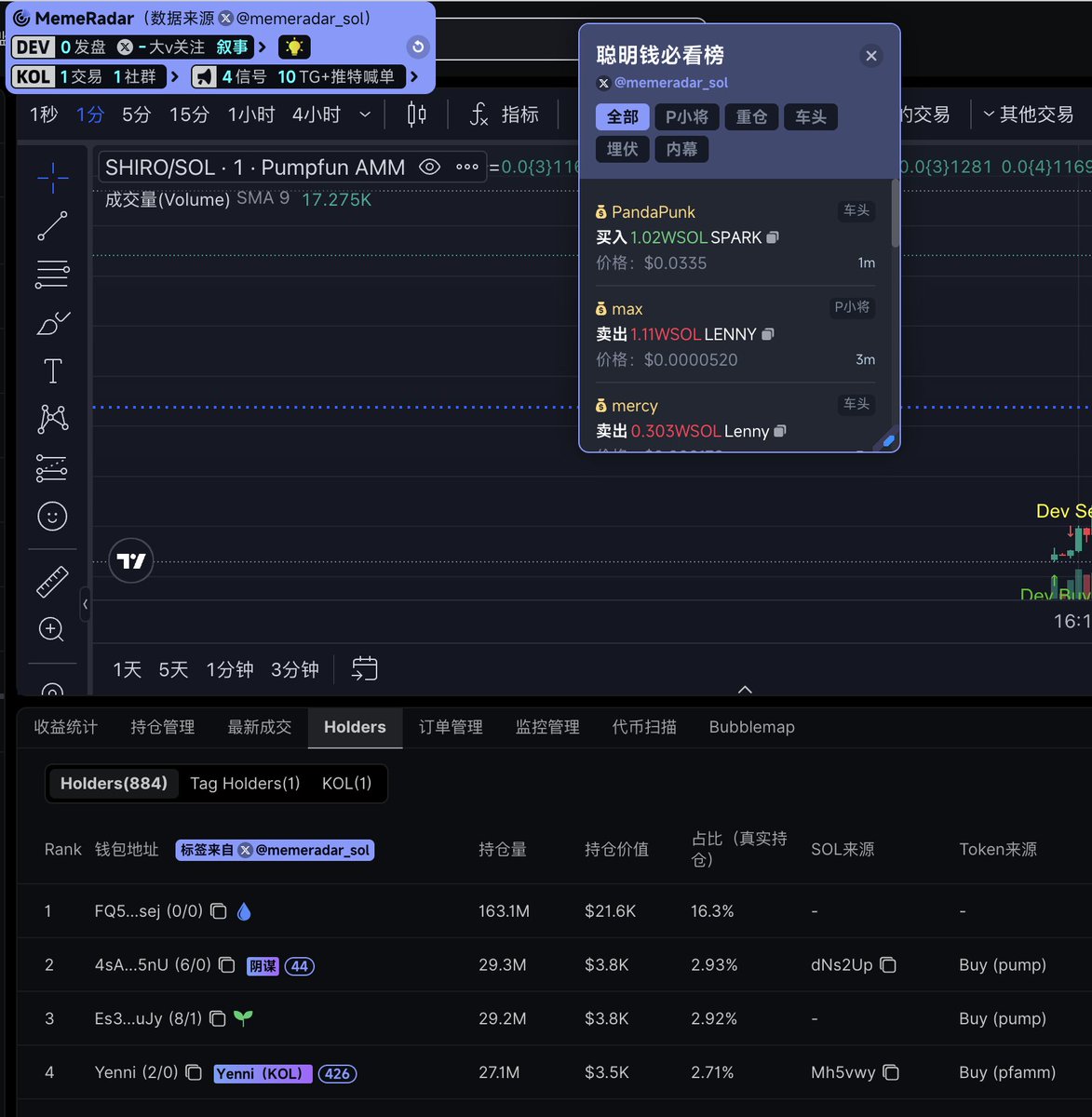
Task: Open the Bubblemap tab
Action: (x=752, y=727)
